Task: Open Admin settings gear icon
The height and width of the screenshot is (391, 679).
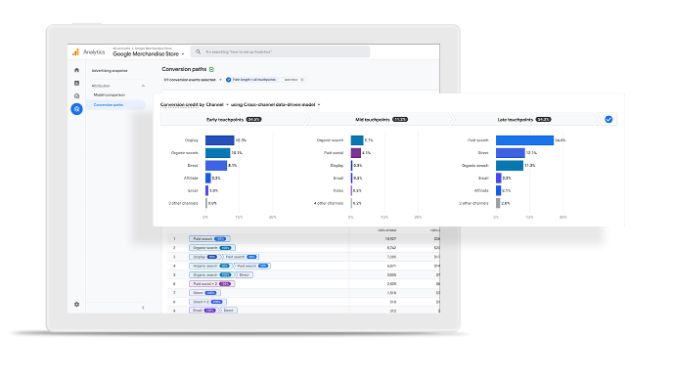Action: (x=77, y=304)
